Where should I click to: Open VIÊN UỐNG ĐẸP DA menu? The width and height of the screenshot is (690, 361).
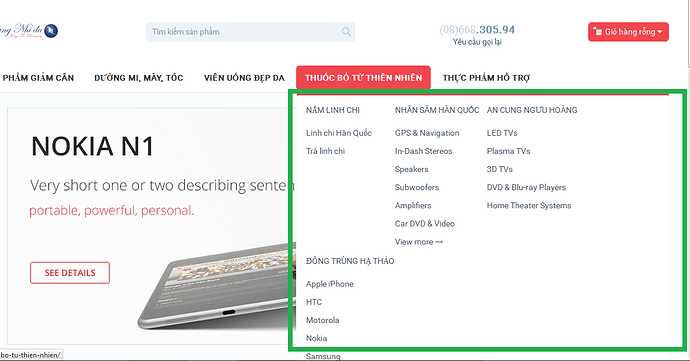244,78
